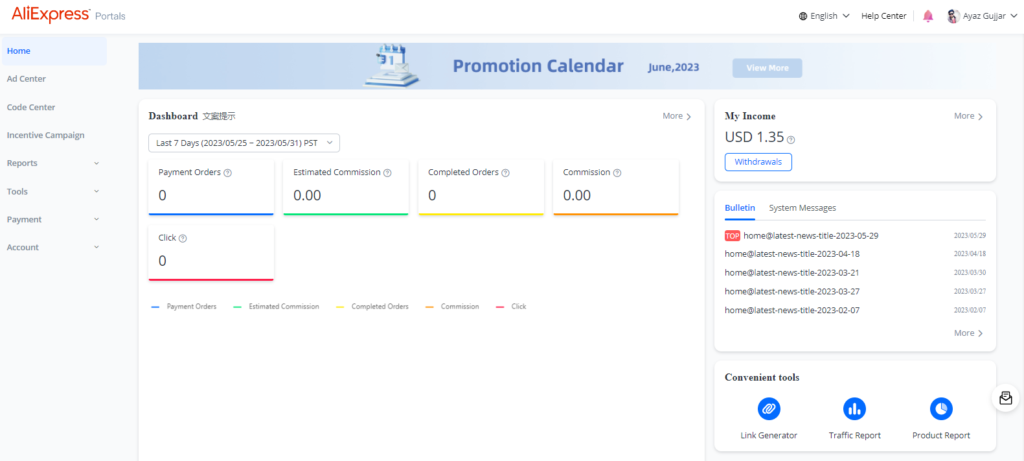Click the Click metric card
The height and width of the screenshot is (461, 1024).
(211, 253)
